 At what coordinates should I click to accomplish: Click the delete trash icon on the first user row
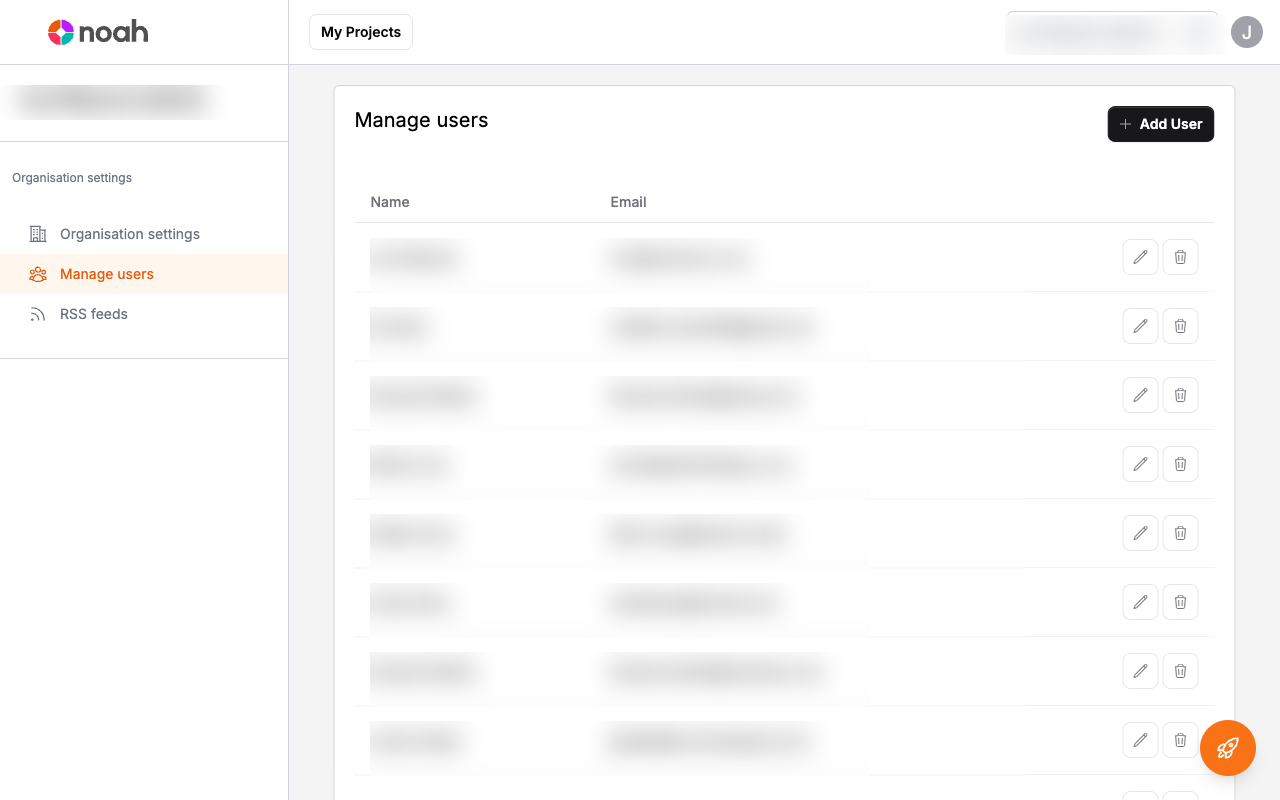click(x=1180, y=257)
